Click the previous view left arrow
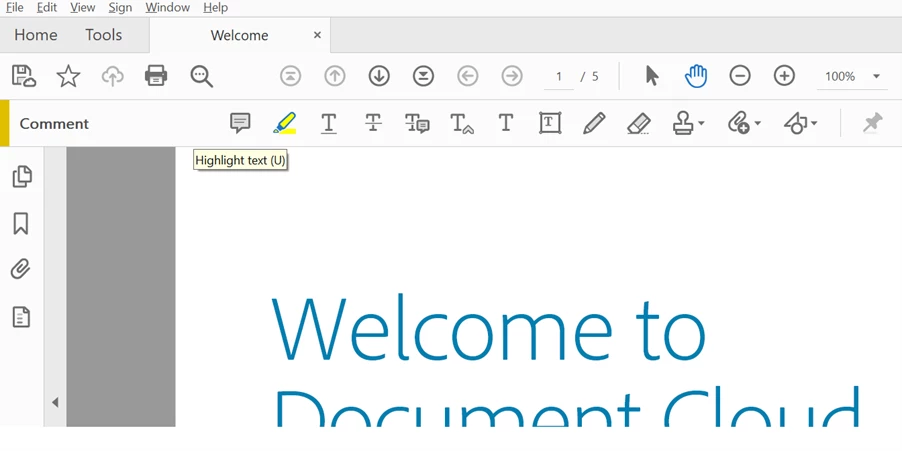This screenshot has width=902, height=451. coord(468,76)
